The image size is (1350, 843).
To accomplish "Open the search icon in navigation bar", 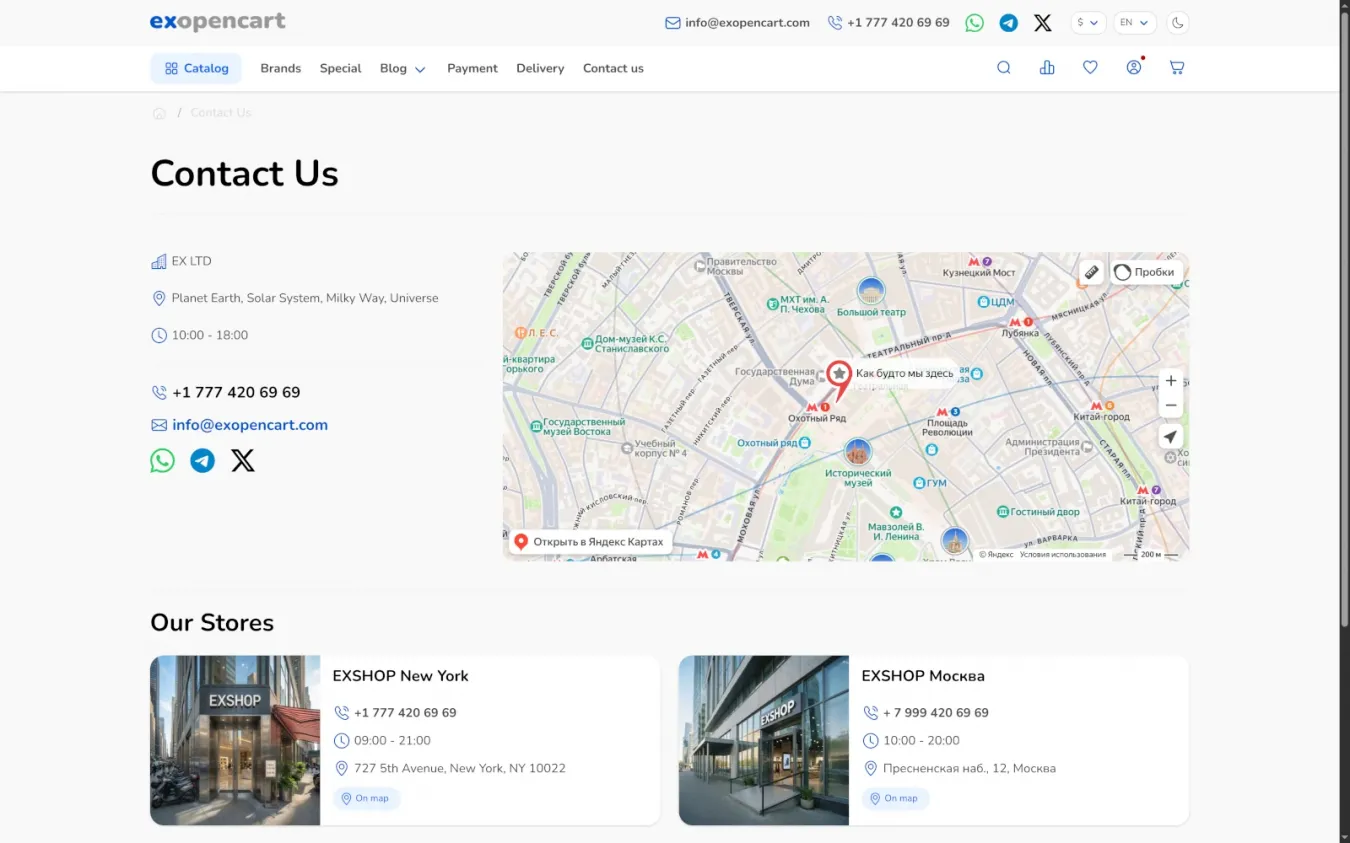I will click(1003, 68).
